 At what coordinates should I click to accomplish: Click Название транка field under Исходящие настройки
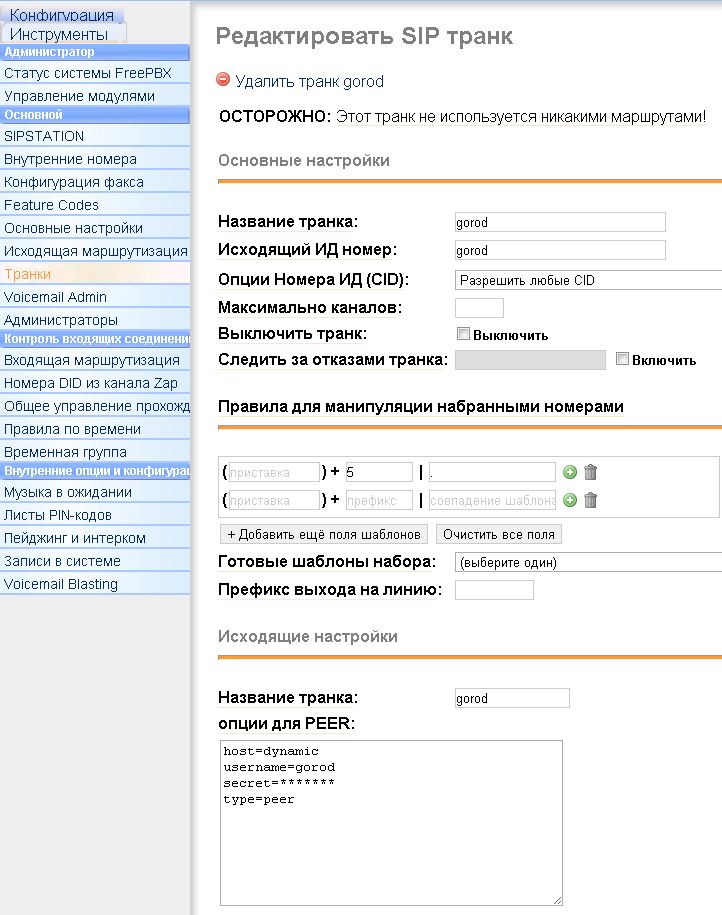tap(512, 698)
